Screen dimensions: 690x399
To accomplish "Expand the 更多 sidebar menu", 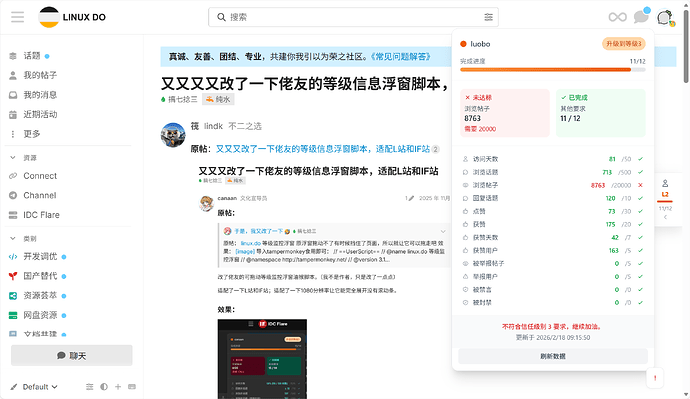I will [x=32, y=134].
